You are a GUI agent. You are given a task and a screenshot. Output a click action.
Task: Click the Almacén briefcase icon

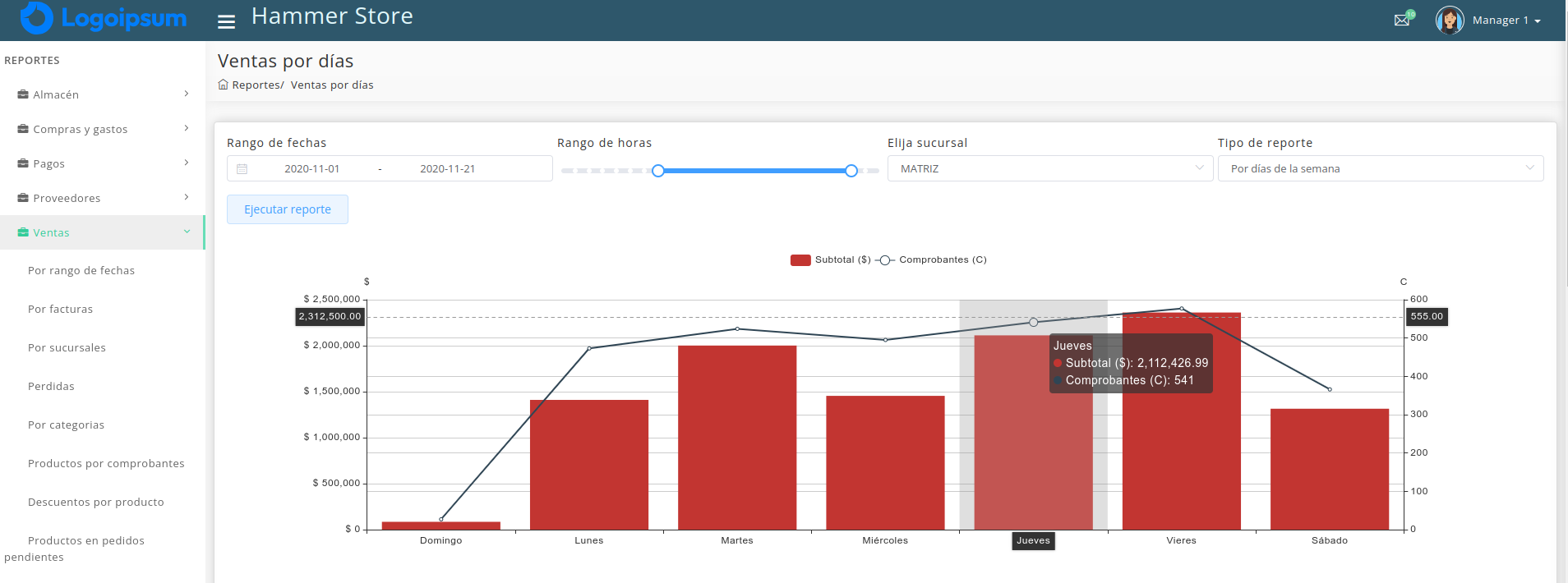[23, 94]
